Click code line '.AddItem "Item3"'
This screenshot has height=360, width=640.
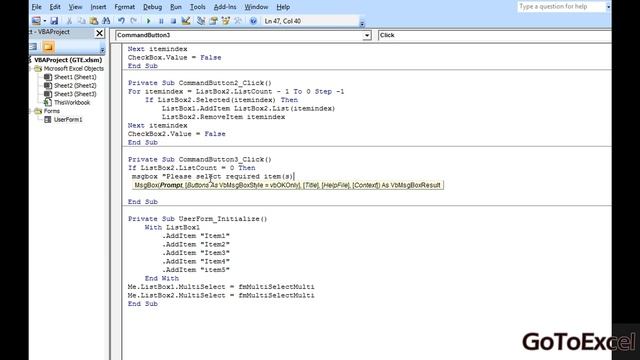[196, 253]
